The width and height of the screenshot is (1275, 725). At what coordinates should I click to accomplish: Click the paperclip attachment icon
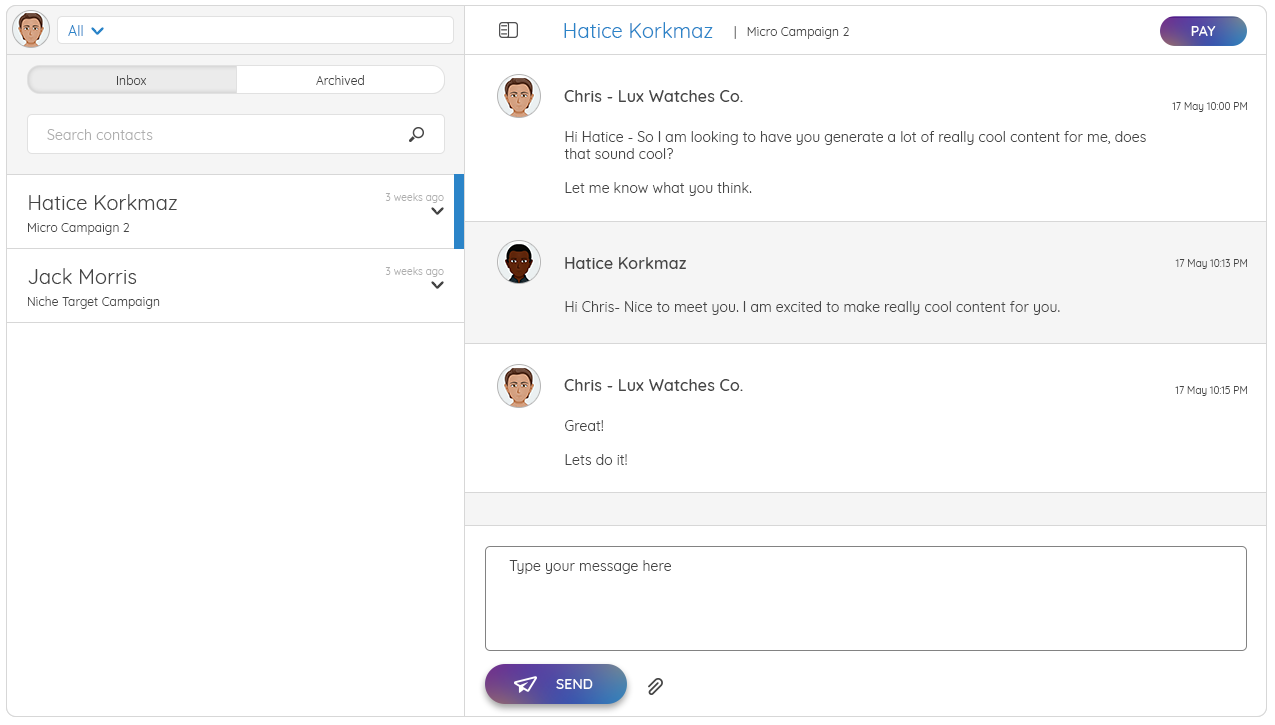point(655,686)
